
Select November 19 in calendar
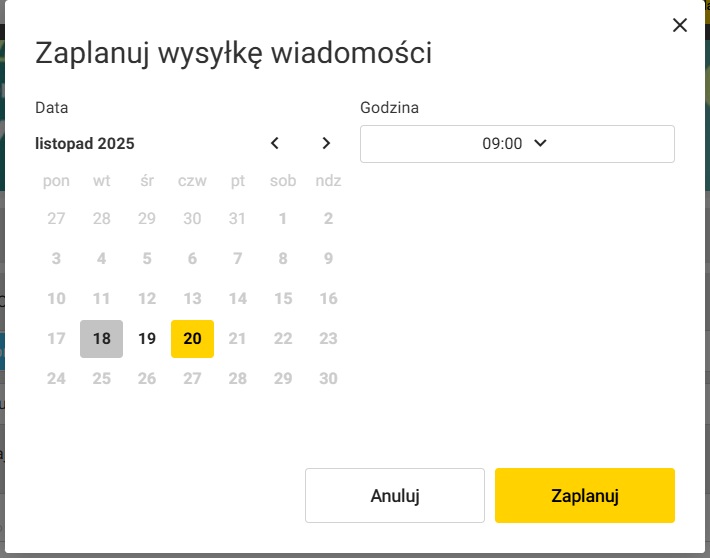(x=147, y=338)
